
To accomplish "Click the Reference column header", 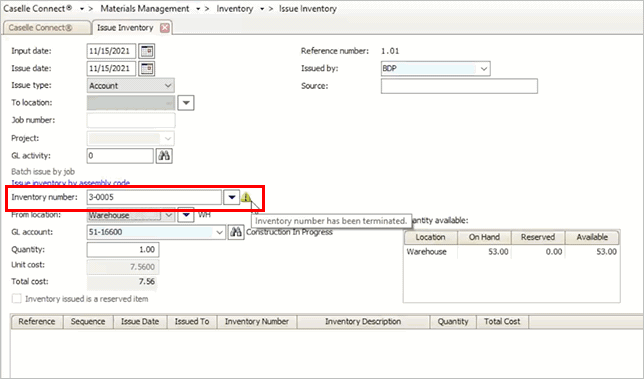I will pyautogui.click(x=37, y=322).
